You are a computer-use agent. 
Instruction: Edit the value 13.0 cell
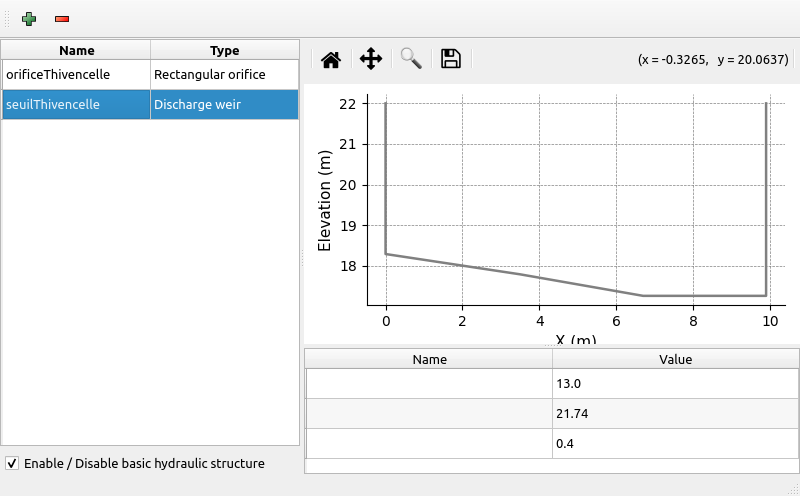675,383
